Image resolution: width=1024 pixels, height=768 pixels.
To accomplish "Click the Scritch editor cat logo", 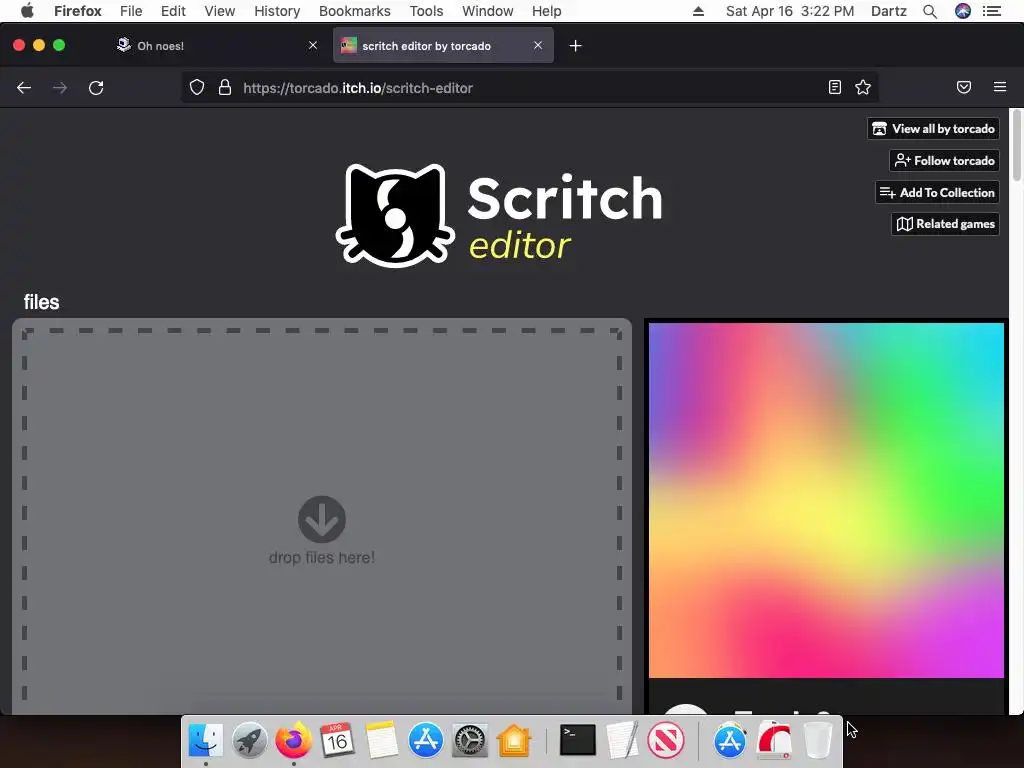I will click(x=395, y=216).
